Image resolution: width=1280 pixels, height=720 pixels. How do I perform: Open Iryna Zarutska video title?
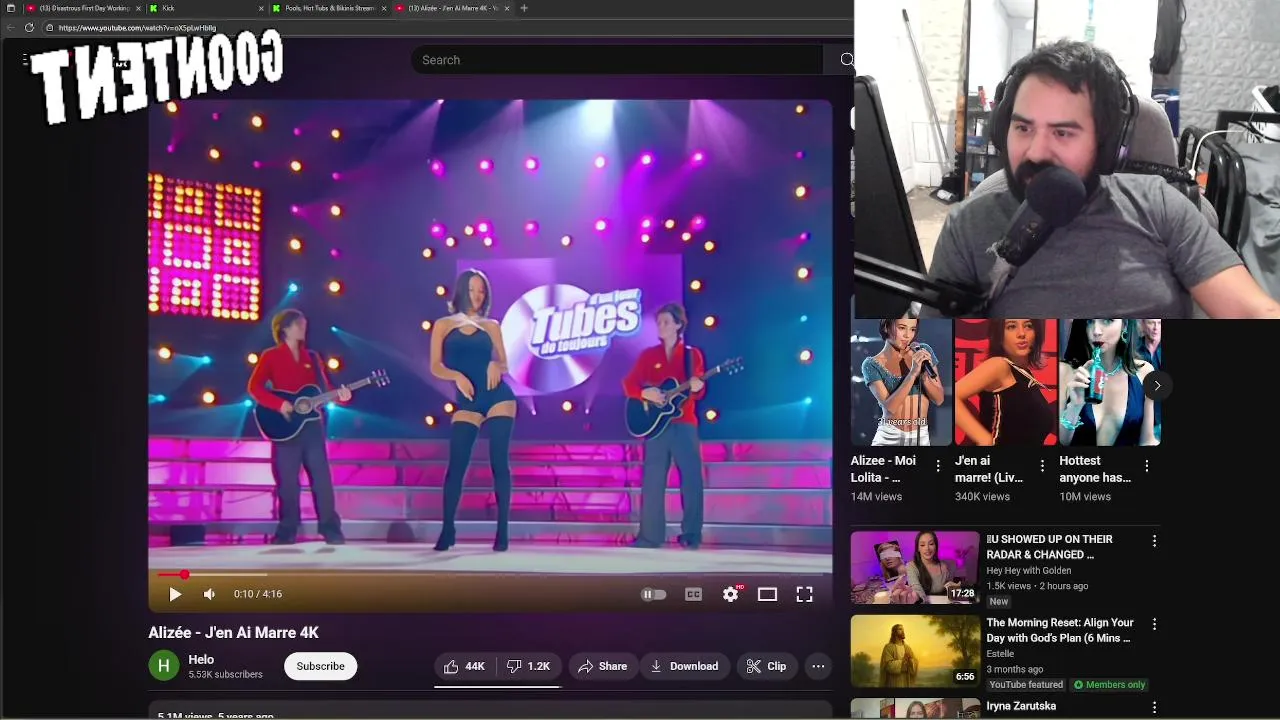(1021, 706)
